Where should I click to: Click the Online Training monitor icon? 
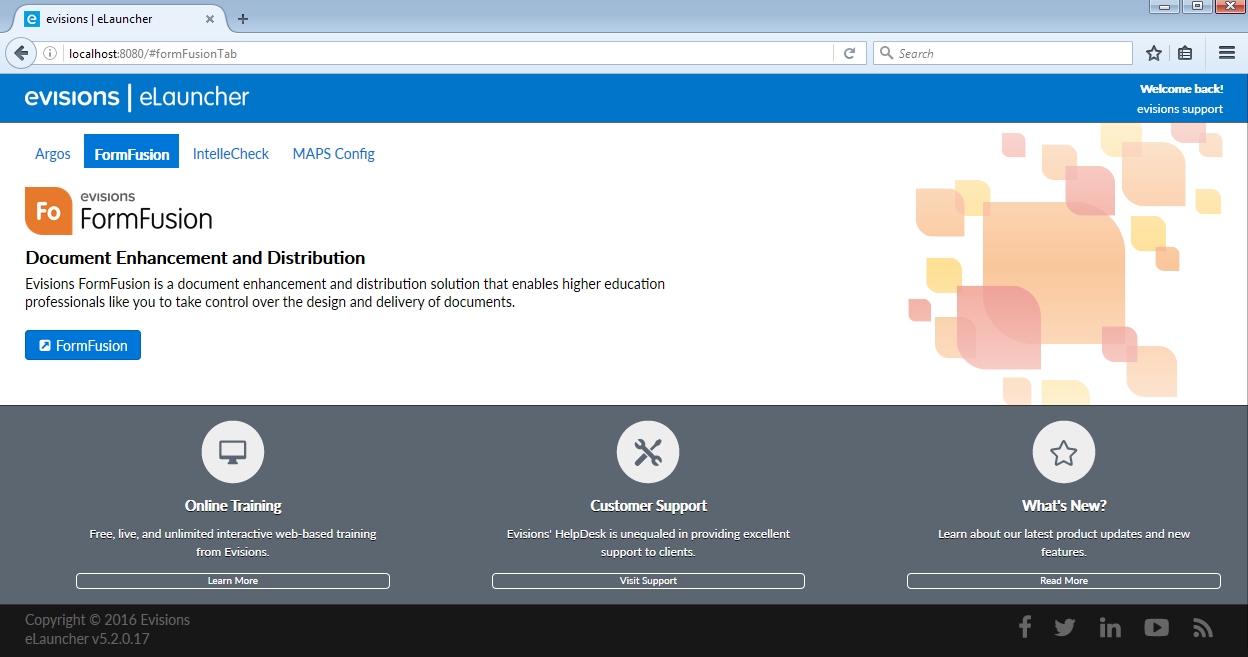click(233, 452)
